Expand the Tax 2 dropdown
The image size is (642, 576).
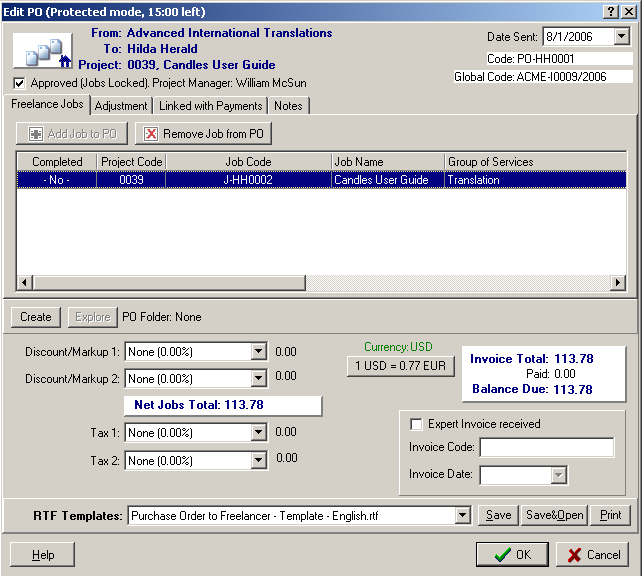click(x=259, y=461)
